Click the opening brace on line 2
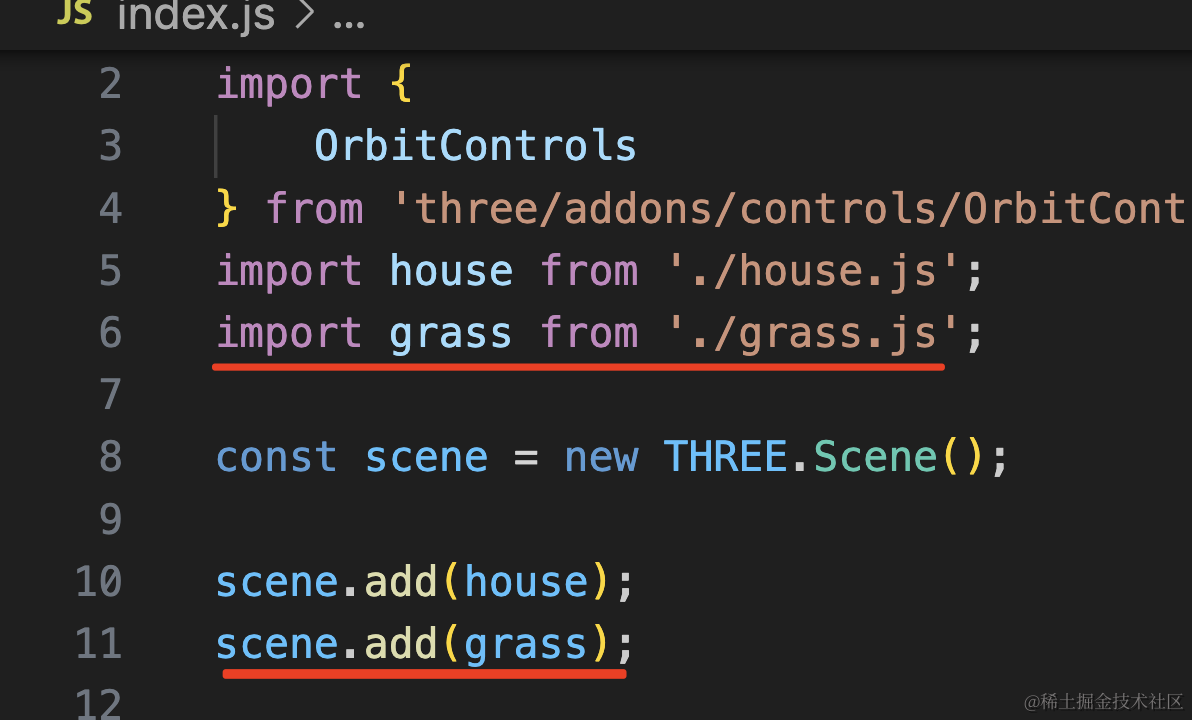The image size is (1192, 720). 401,84
